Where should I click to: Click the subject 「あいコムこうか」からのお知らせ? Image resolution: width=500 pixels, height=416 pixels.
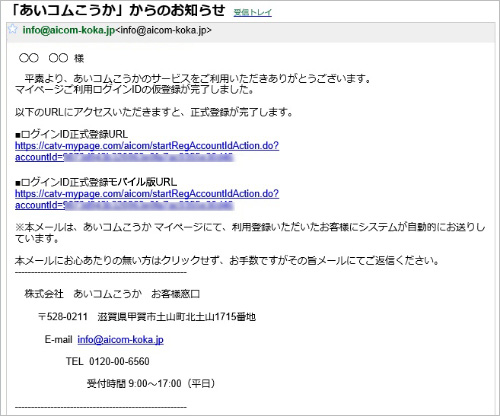[x=117, y=11]
